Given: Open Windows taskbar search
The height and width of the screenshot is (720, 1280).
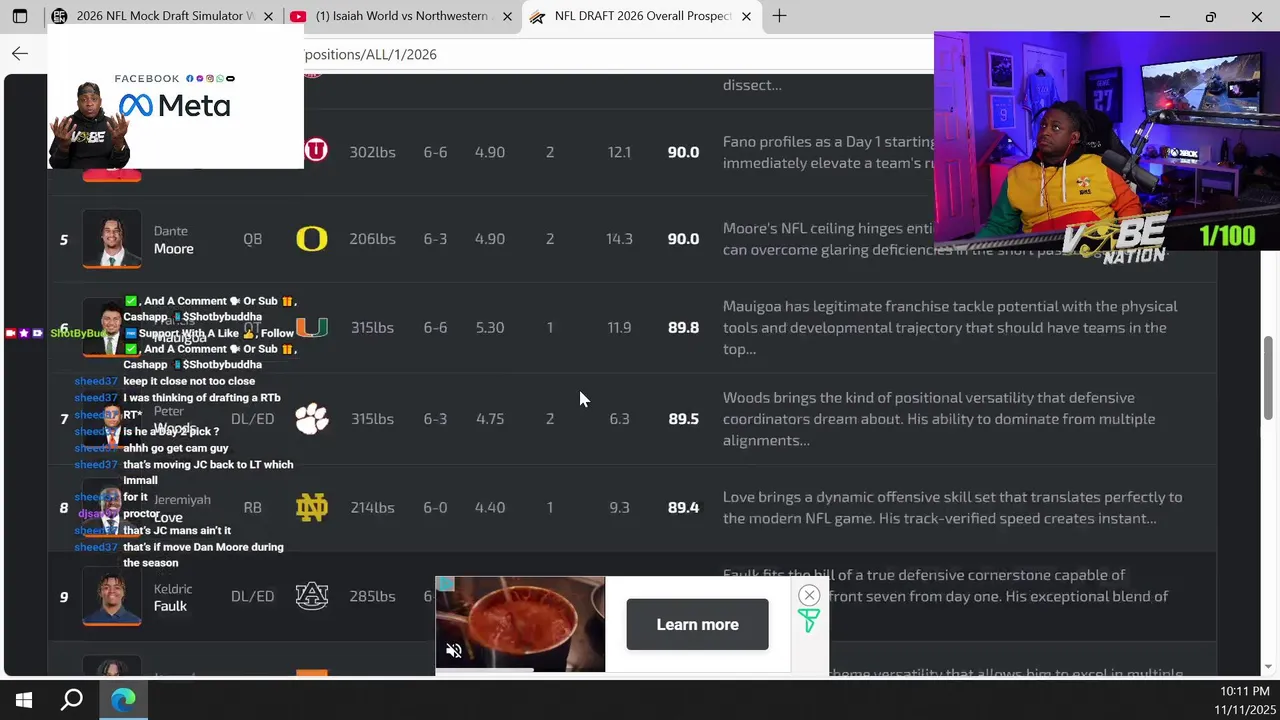Looking at the screenshot, I should [x=72, y=700].
